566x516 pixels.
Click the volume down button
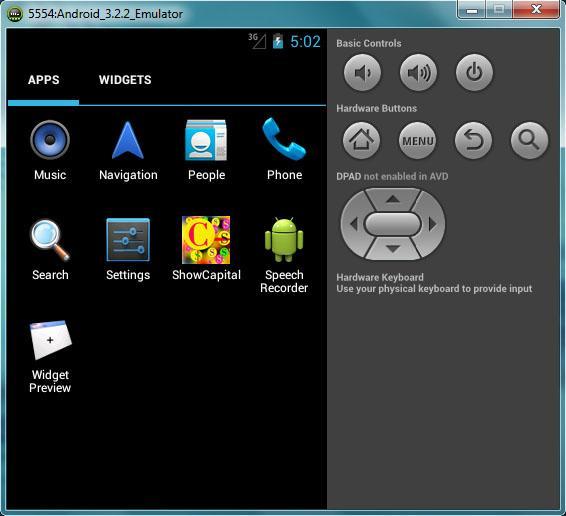[x=362, y=73]
